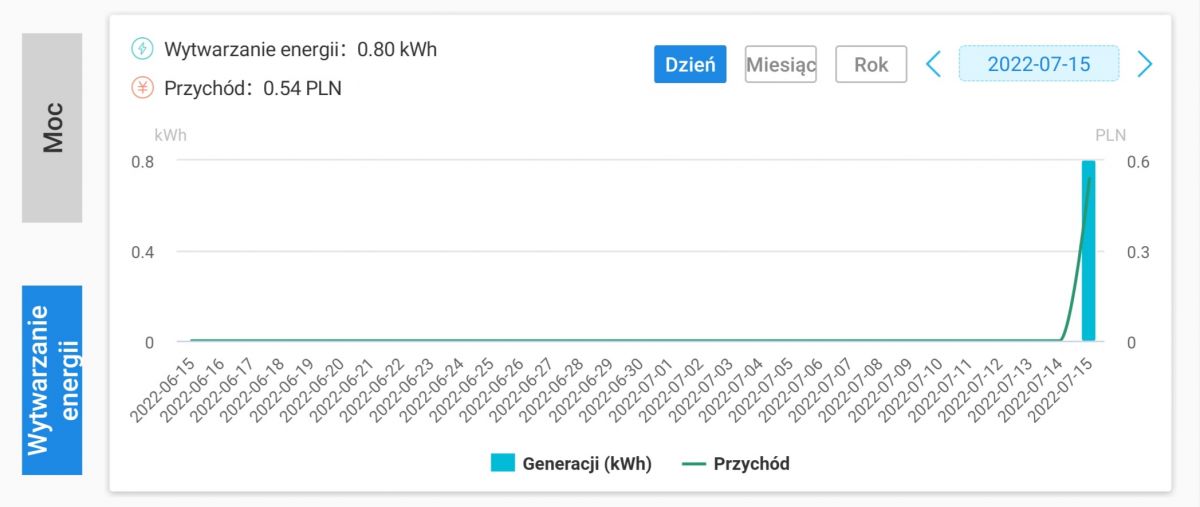Viewport: 1200px width, 507px height.
Task: Switch to Wytwarzanie energii tab
Action: click(52, 380)
